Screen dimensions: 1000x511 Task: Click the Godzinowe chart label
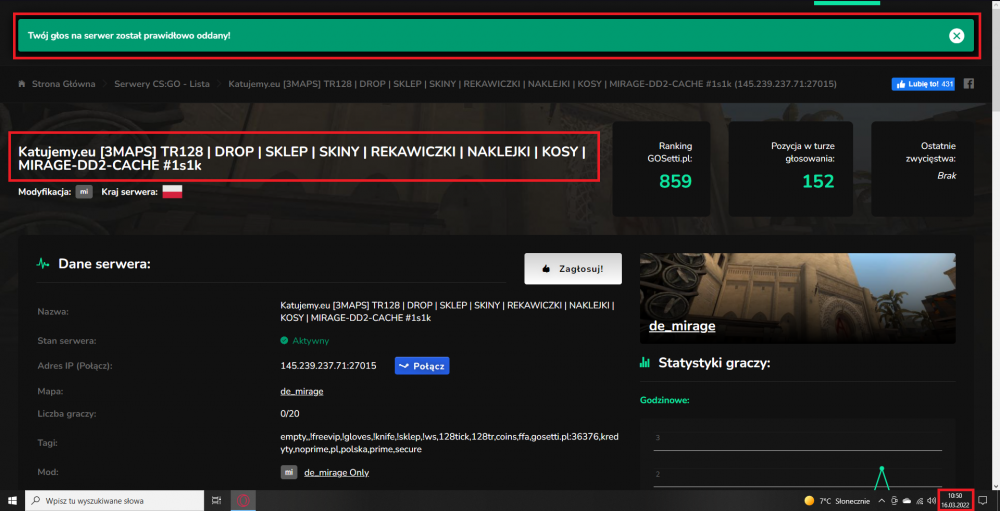pos(665,401)
